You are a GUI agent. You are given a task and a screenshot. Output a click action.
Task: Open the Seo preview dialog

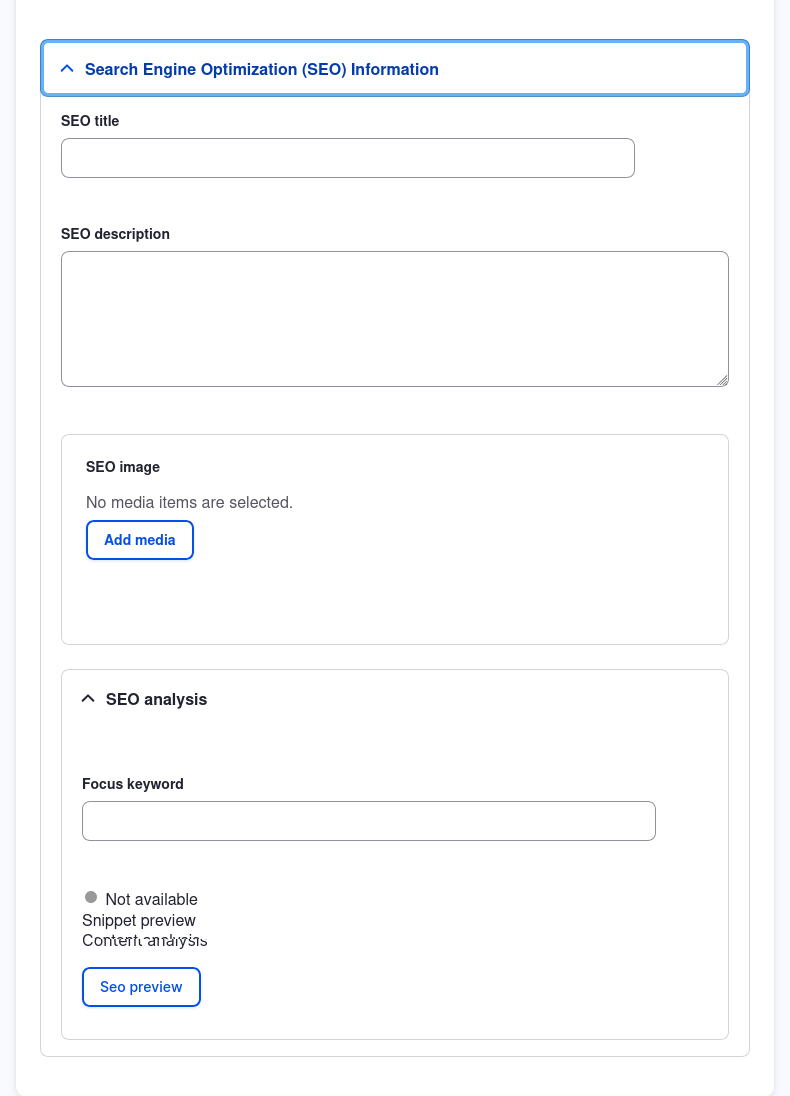click(x=141, y=986)
